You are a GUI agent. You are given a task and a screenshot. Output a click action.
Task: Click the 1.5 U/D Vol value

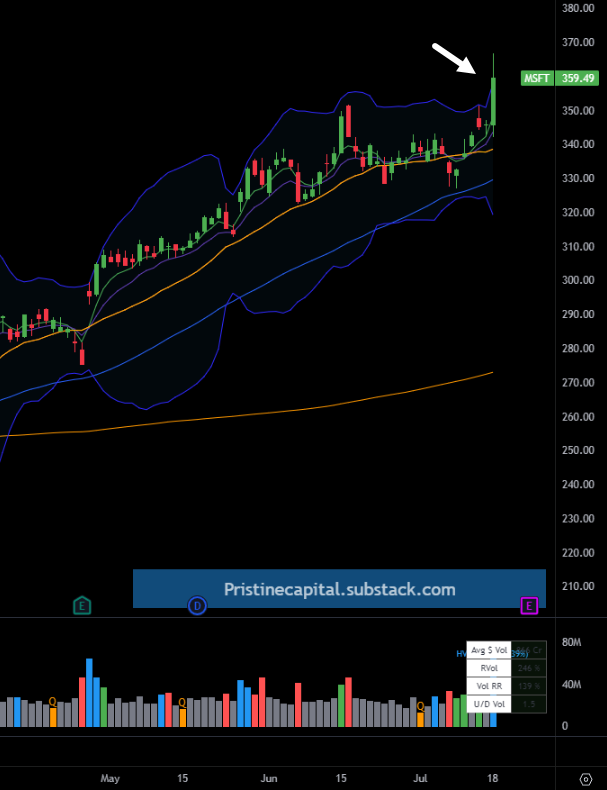point(528,704)
